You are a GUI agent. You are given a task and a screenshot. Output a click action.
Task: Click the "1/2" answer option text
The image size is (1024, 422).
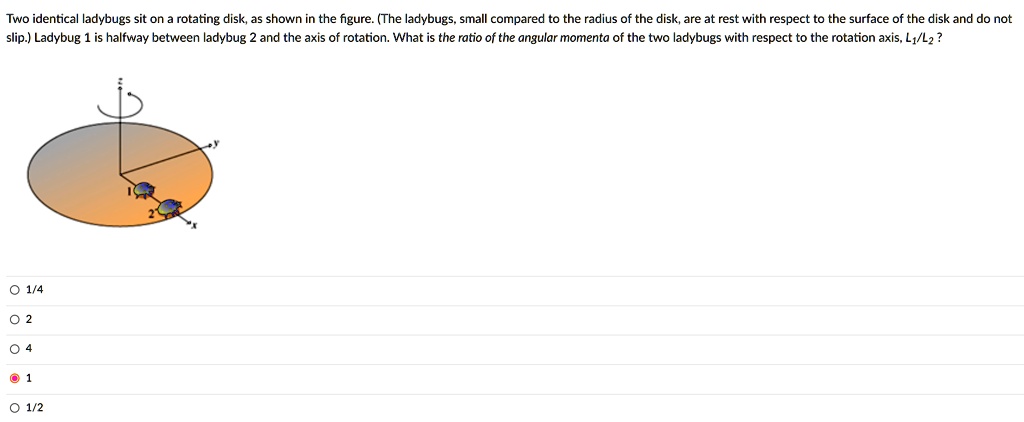point(35,407)
